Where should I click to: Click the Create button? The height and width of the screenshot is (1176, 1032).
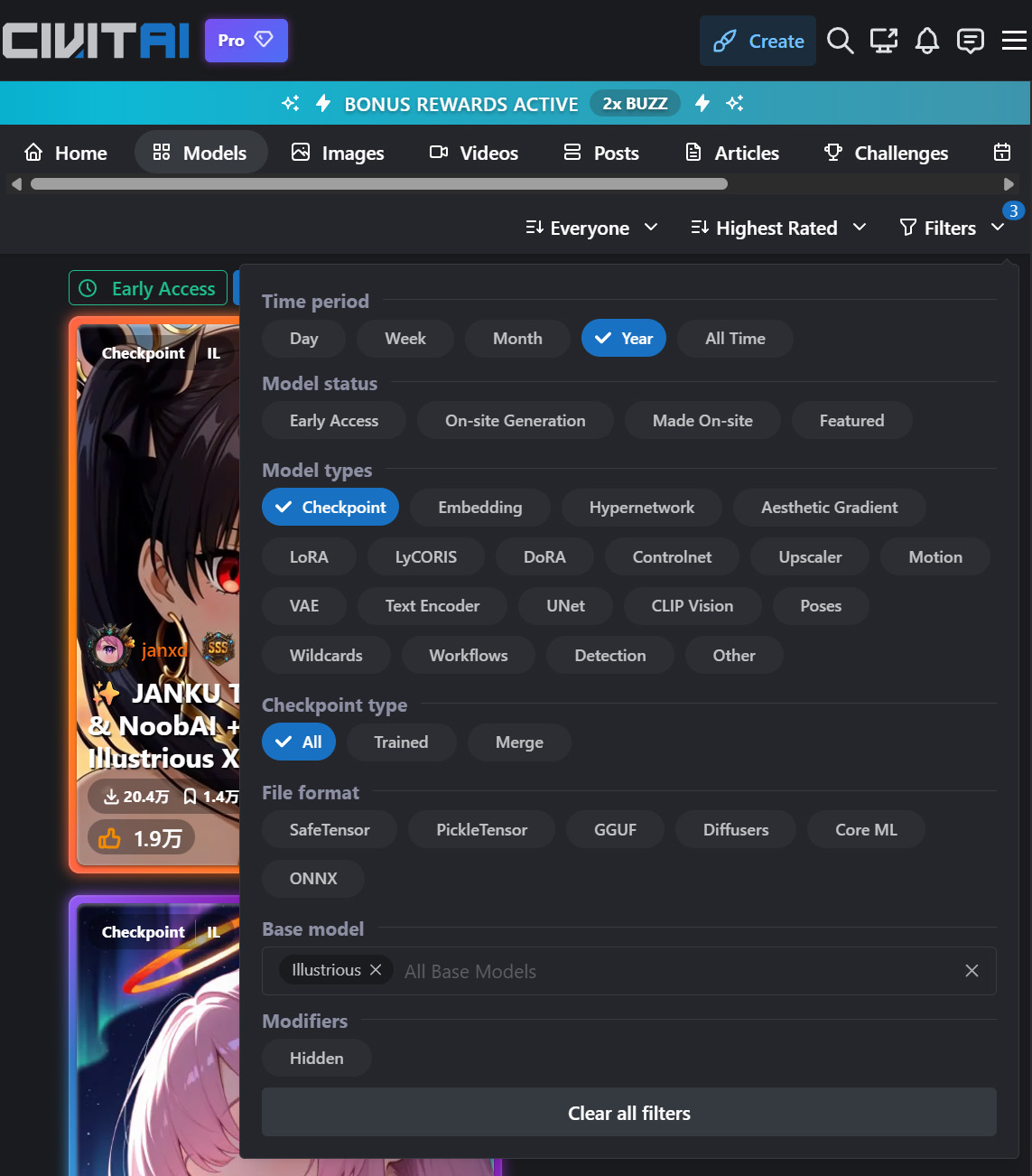coord(758,41)
